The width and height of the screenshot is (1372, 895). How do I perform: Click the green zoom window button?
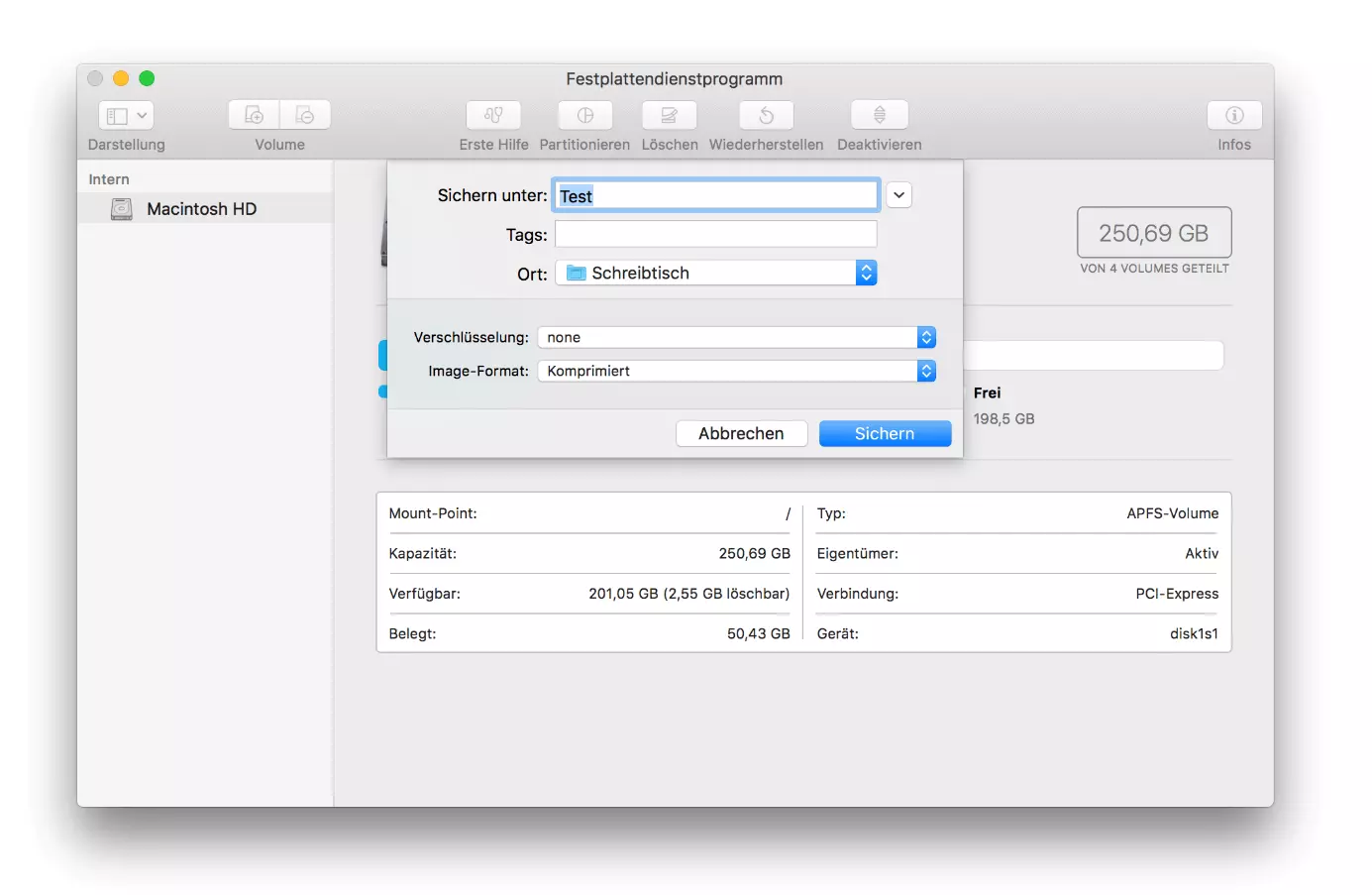147,78
